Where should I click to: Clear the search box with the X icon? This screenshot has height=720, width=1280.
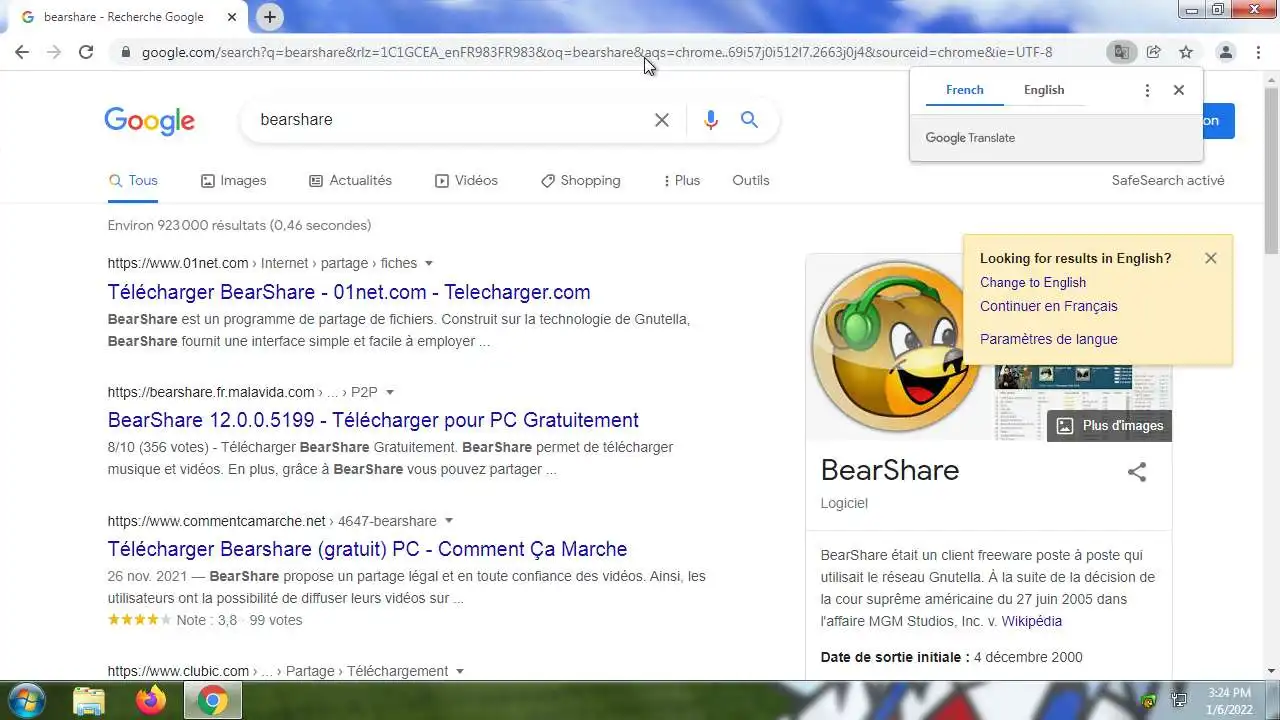point(662,120)
